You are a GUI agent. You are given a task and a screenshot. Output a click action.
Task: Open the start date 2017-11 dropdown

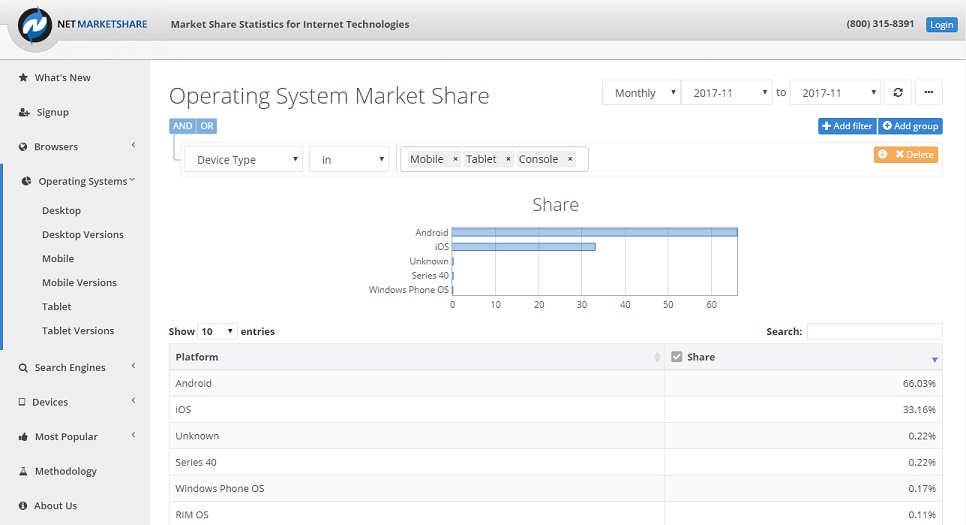tap(727, 92)
